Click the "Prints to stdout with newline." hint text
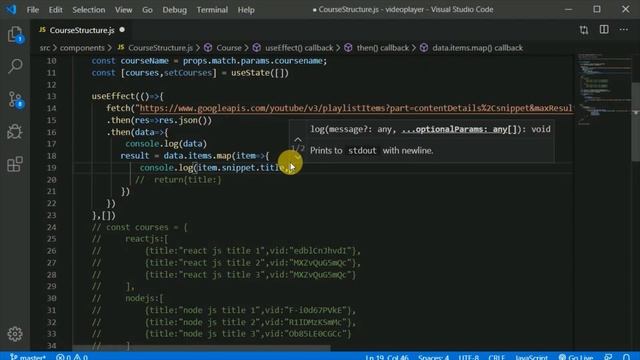 click(371, 151)
